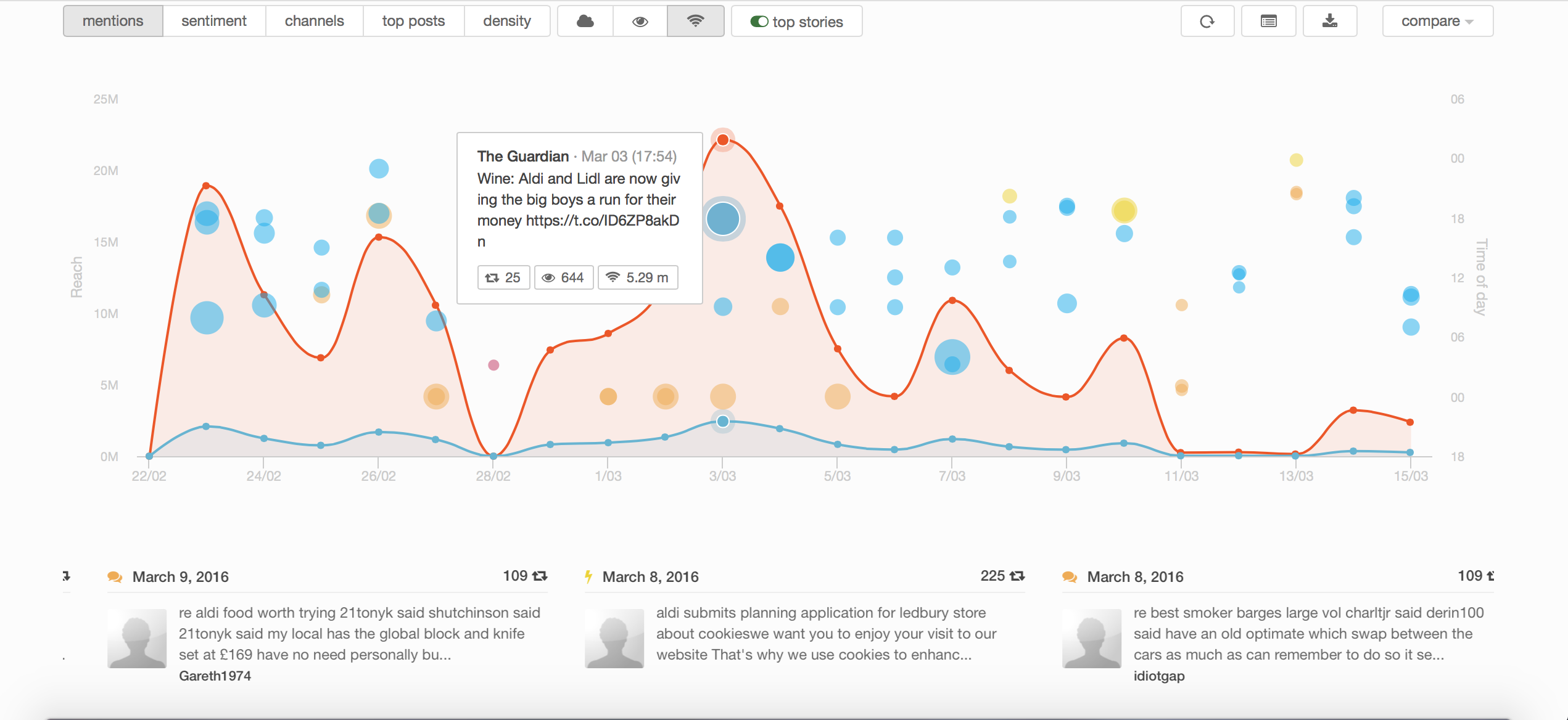Open the table list view icon
This screenshot has height=720, width=1568.
click(1268, 22)
